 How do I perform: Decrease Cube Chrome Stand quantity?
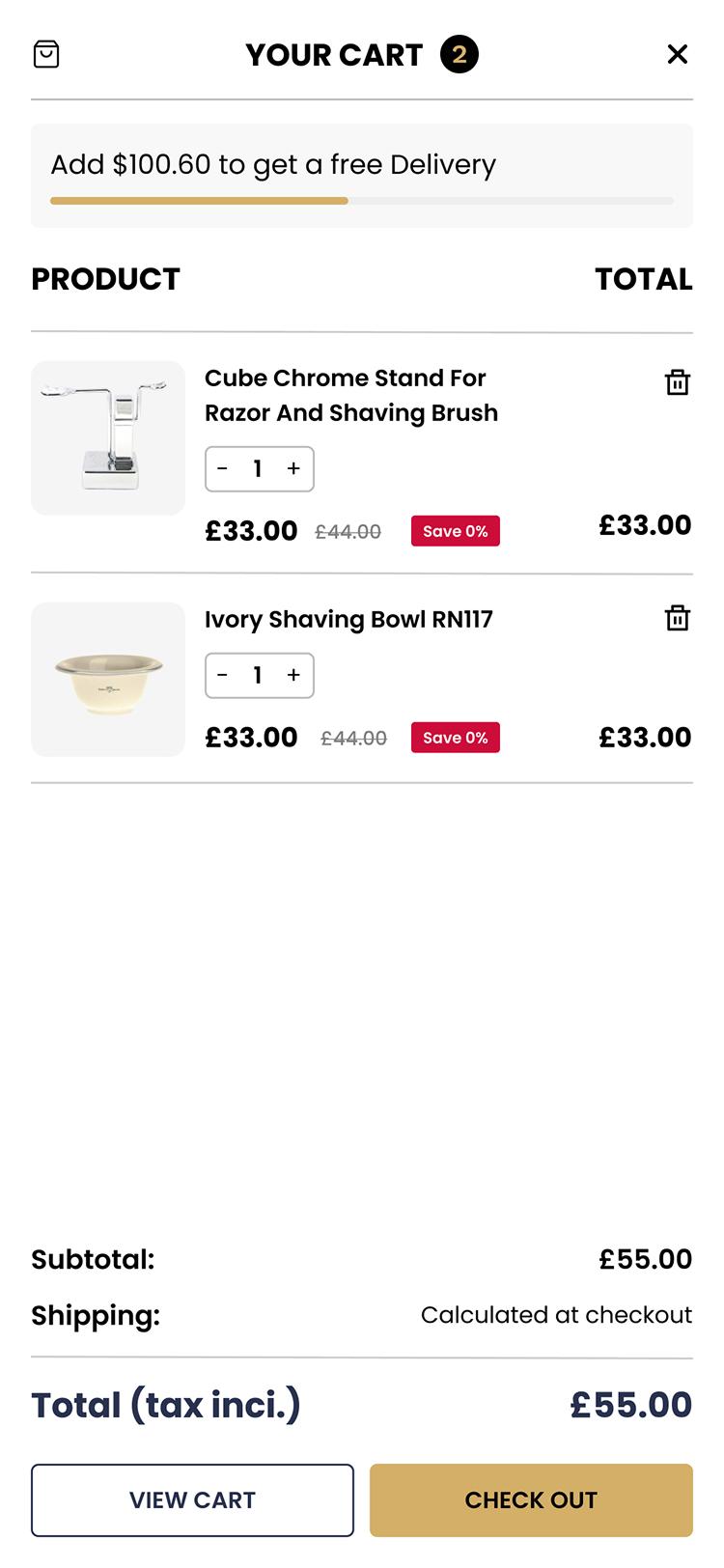pyautogui.click(x=223, y=469)
